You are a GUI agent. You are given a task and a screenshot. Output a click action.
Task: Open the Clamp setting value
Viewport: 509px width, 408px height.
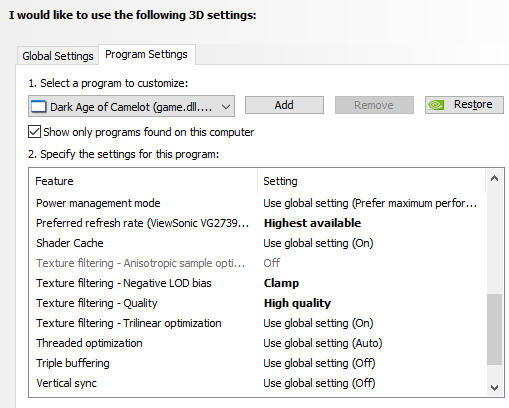281,283
